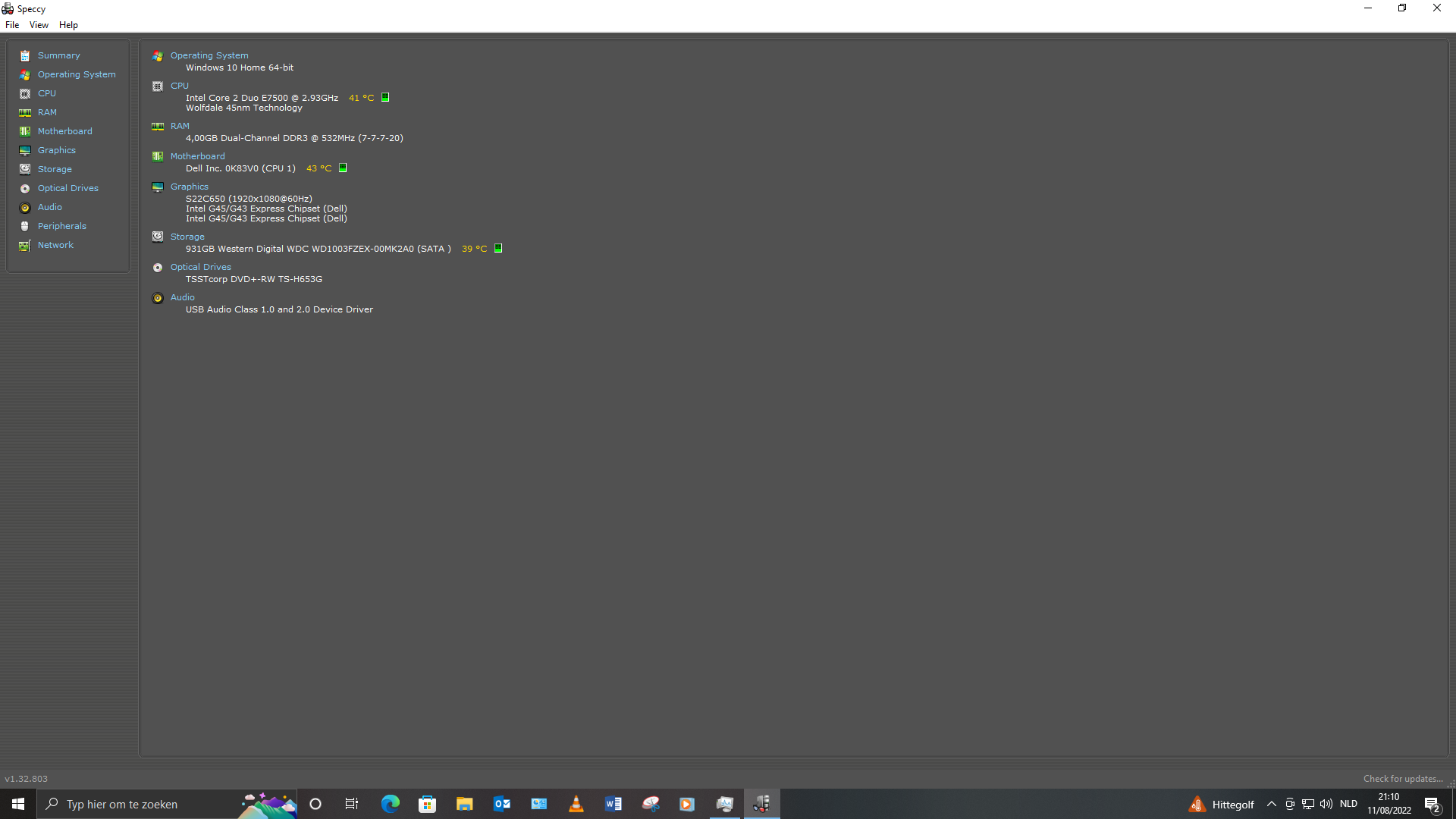Open the RAM heading link in summary
The width and height of the screenshot is (1456, 819).
[180, 126]
